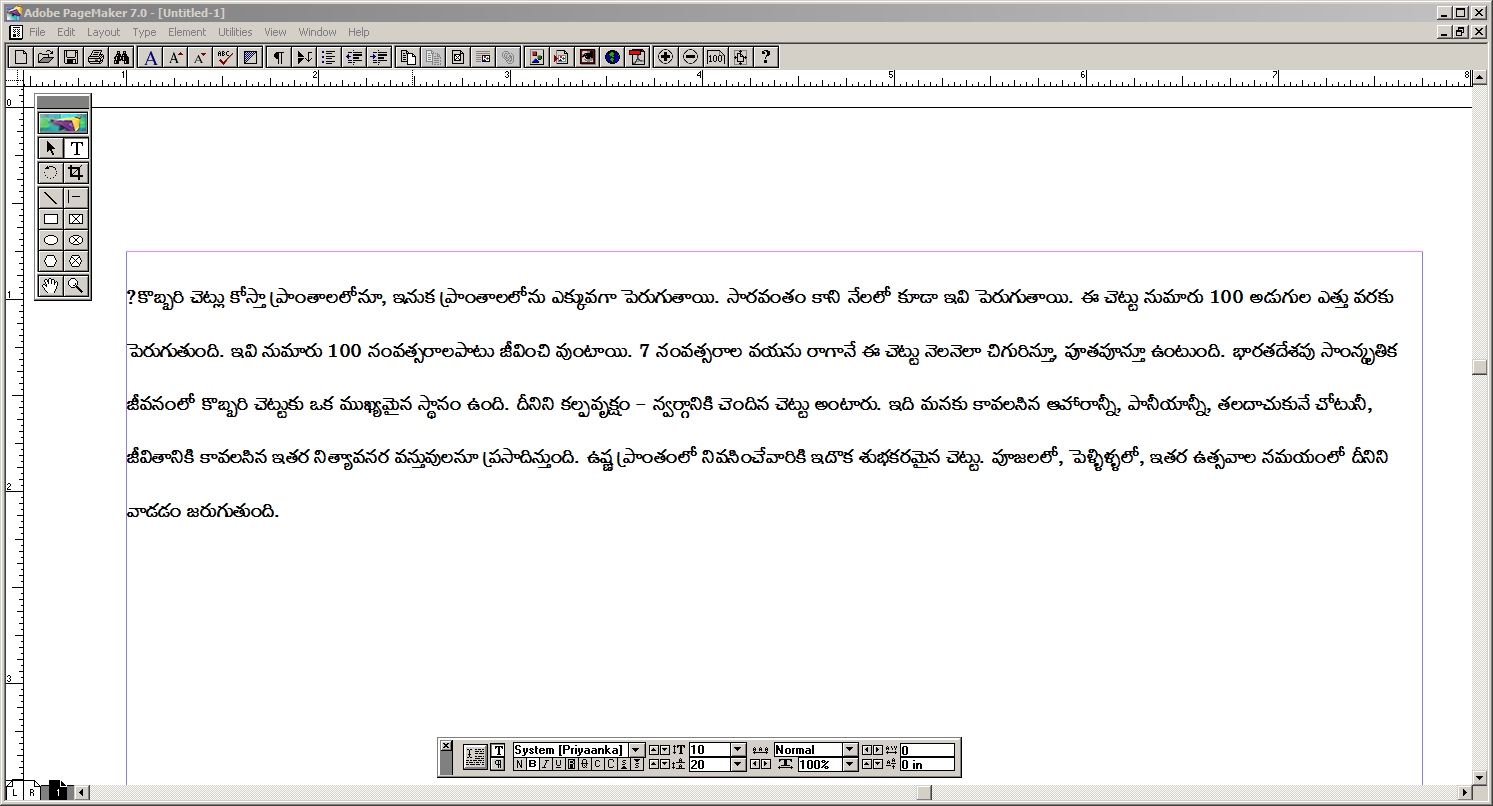The width and height of the screenshot is (1493, 806).
Task: Open the font size 10 dropdown
Action: coord(738,750)
